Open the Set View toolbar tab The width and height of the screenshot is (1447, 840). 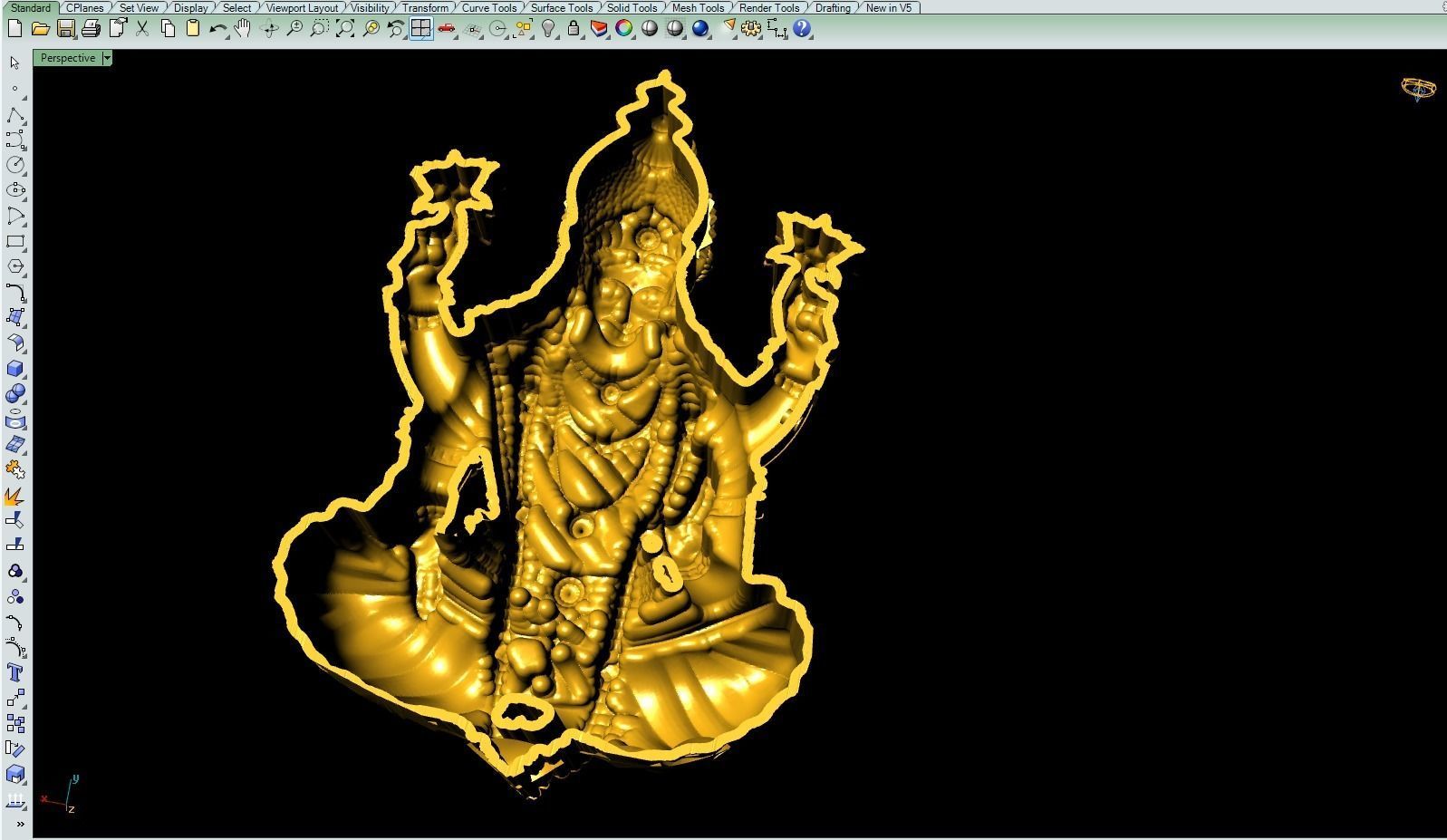tap(139, 7)
